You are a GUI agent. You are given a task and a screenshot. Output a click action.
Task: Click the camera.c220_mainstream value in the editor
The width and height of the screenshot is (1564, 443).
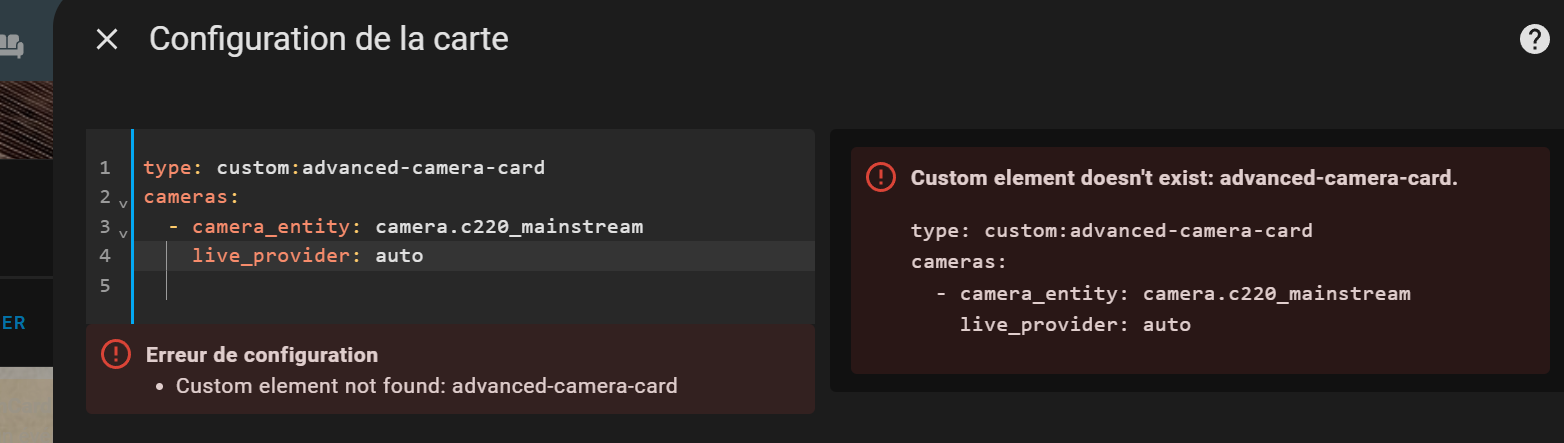pyautogui.click(x=509, y=227)
